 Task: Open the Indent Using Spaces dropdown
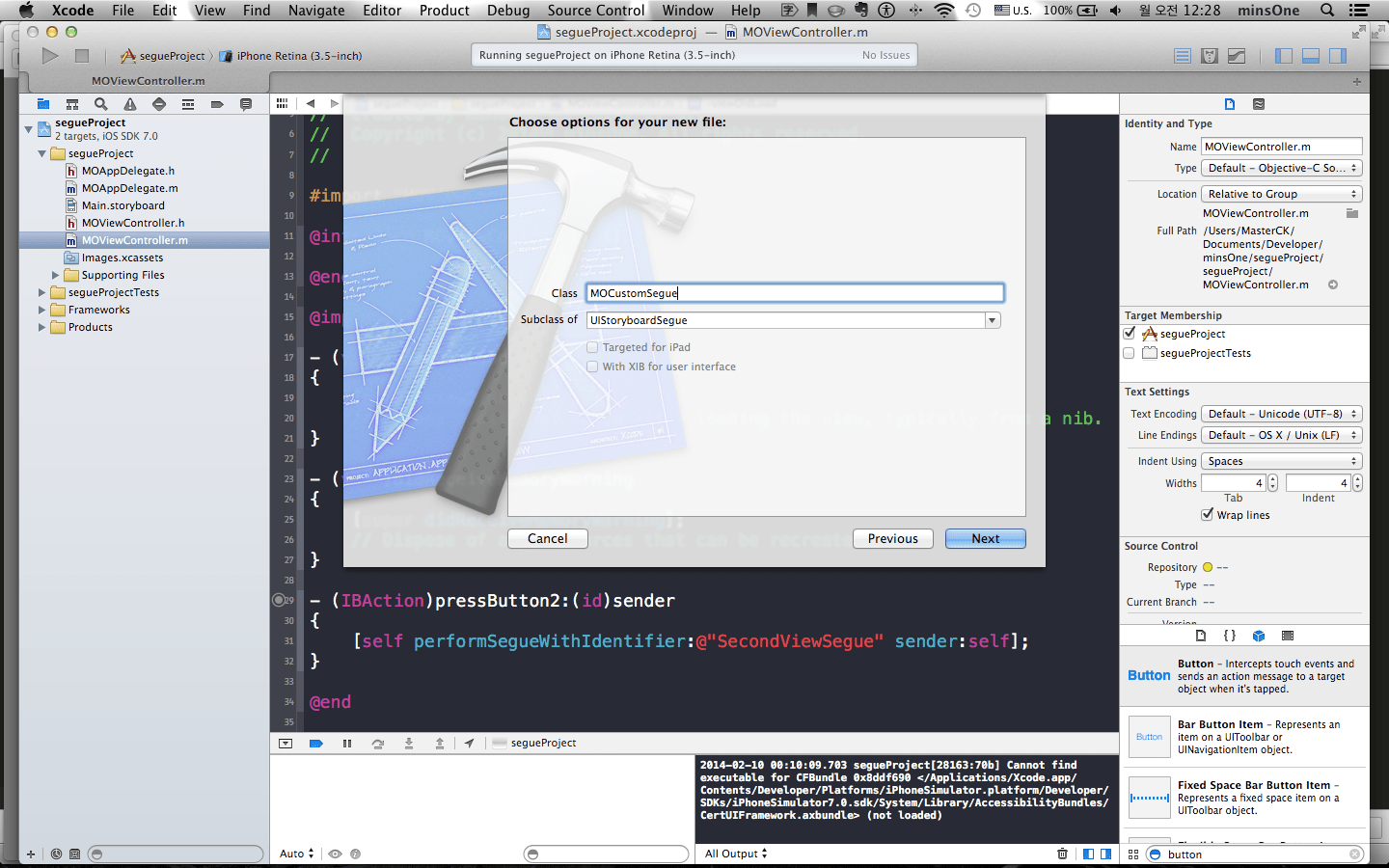(x=1281, y=461)
